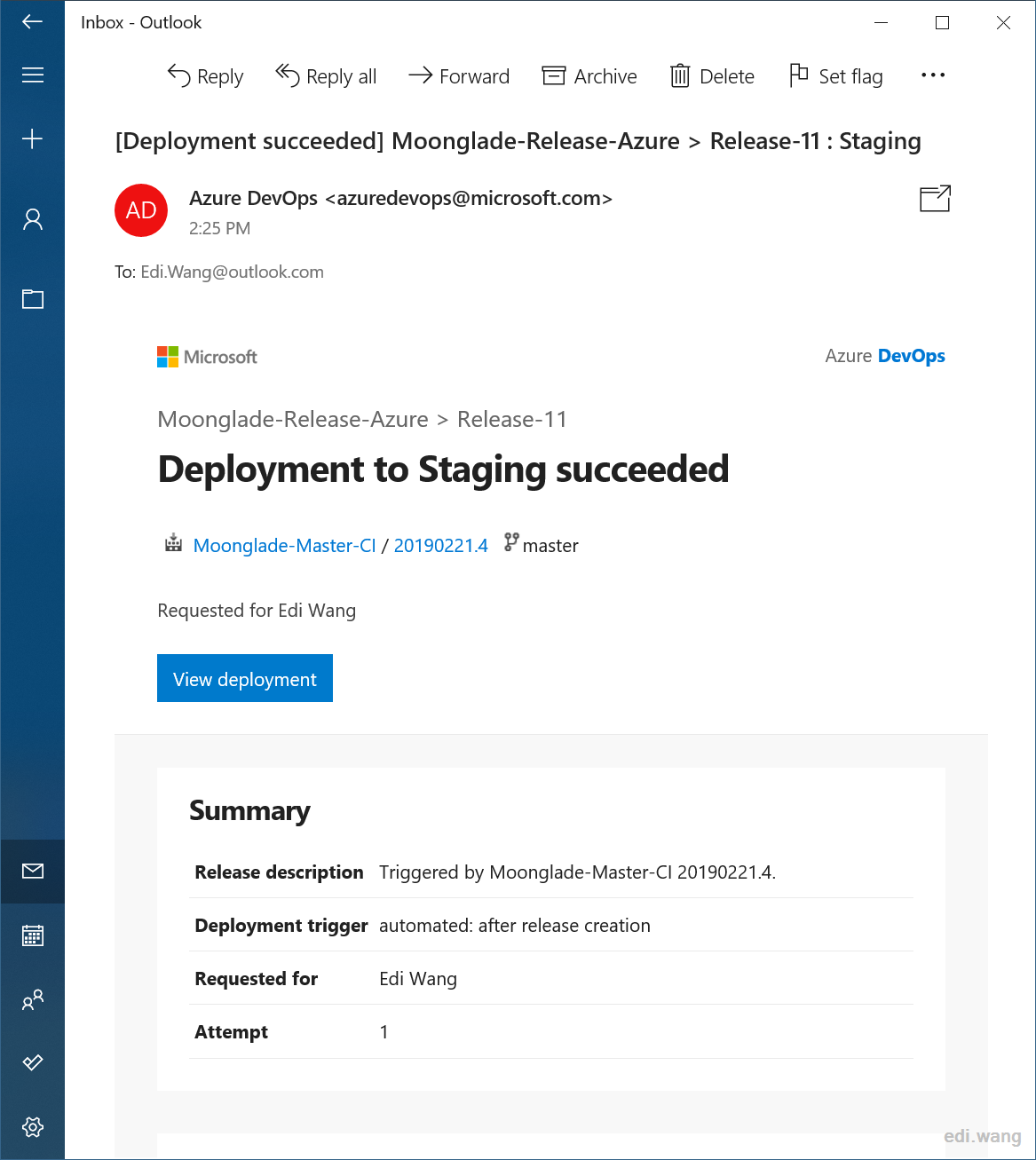The image size is (1036, 1160).
Task: Click the Release description value text
Action: pyautogui.click(x=577, y=872)
